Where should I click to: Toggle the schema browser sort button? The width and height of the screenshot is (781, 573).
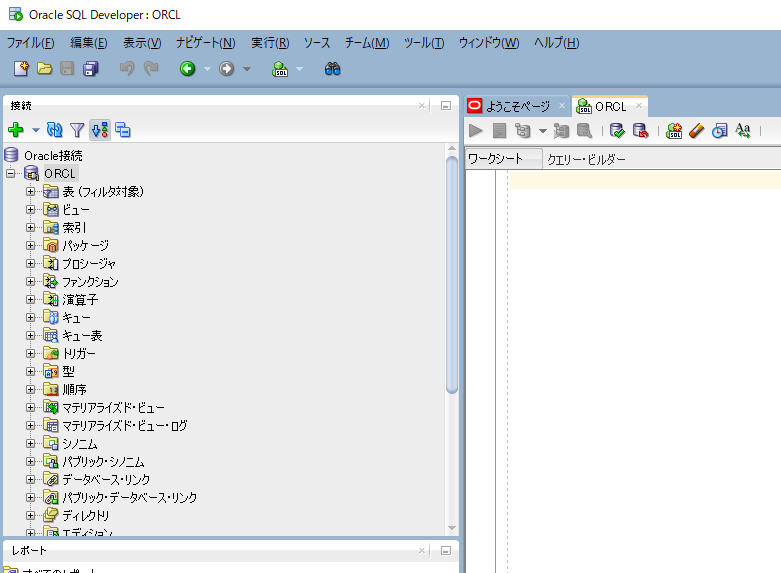tap(100, 130)
